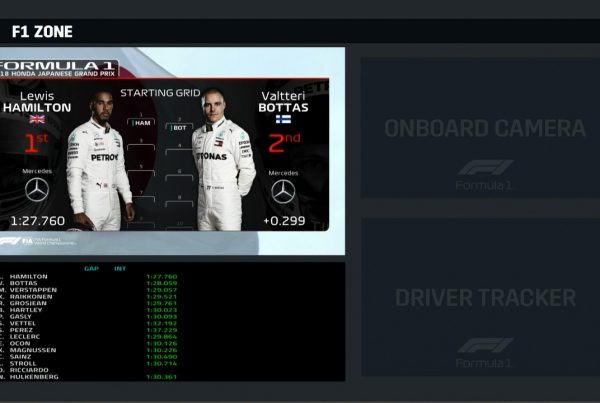
Task: Click the 'STARTING GRID' heading in the video
Action: point(160,93)
